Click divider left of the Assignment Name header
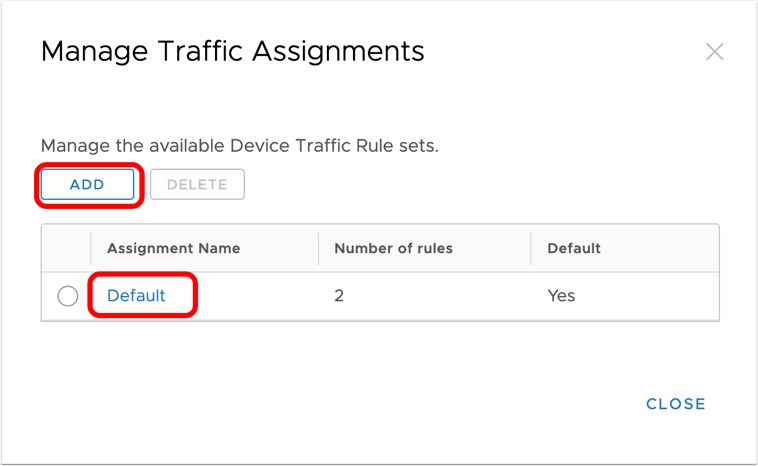The image size is (758, 466). [x=91, y=248]
